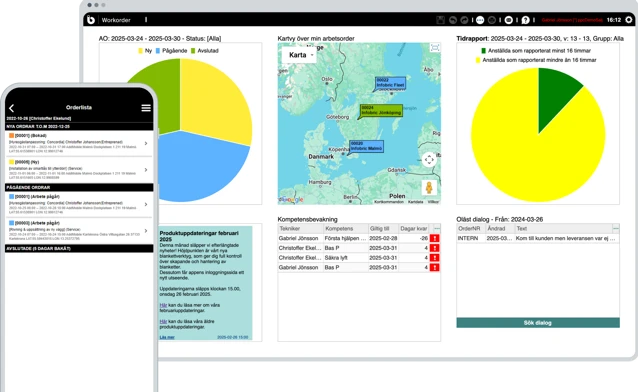Click the undo arrow icon in toolbar
Screen dimensions: 638x392
tap(453, 20)
